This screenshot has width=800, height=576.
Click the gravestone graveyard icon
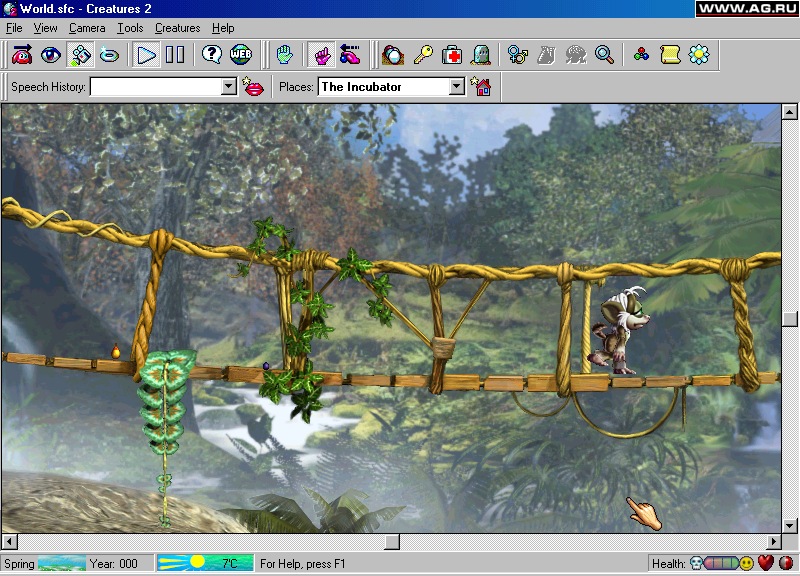point(480,54)
